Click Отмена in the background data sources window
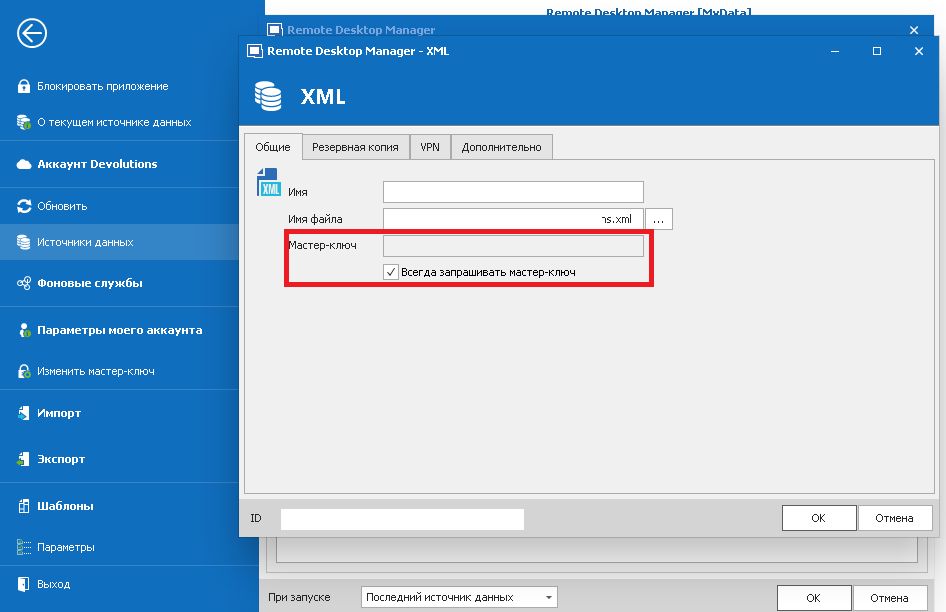The image size is (946, 612). click(x=889, y=598)
